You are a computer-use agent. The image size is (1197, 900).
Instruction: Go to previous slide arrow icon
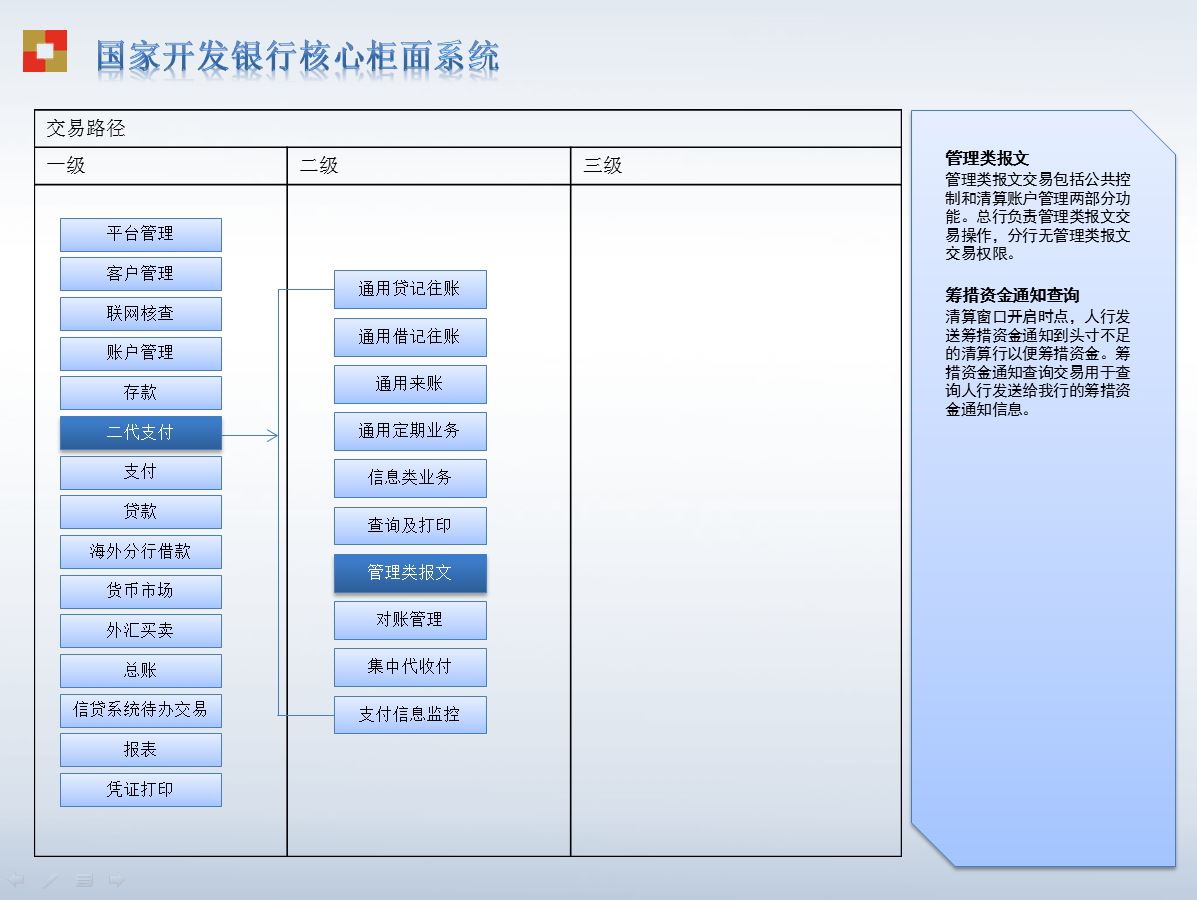click(17, 880)
